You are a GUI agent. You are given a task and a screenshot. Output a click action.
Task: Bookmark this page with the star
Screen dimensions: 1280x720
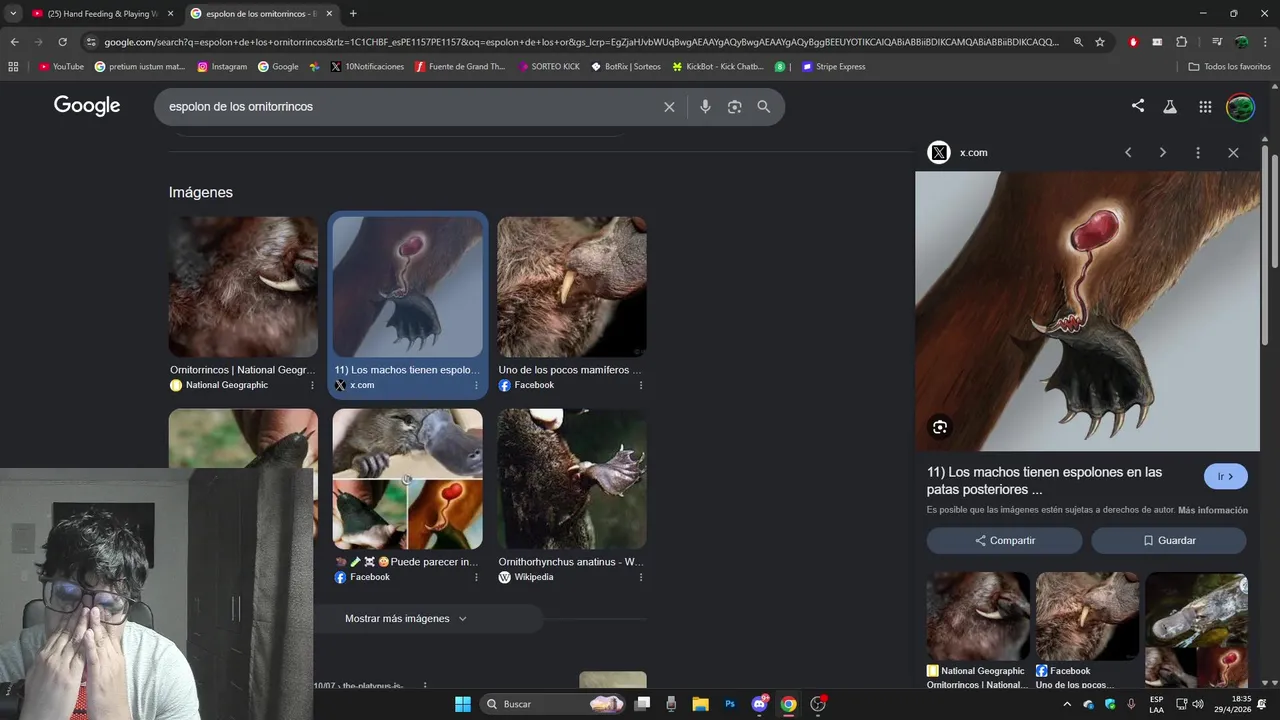1100,42
